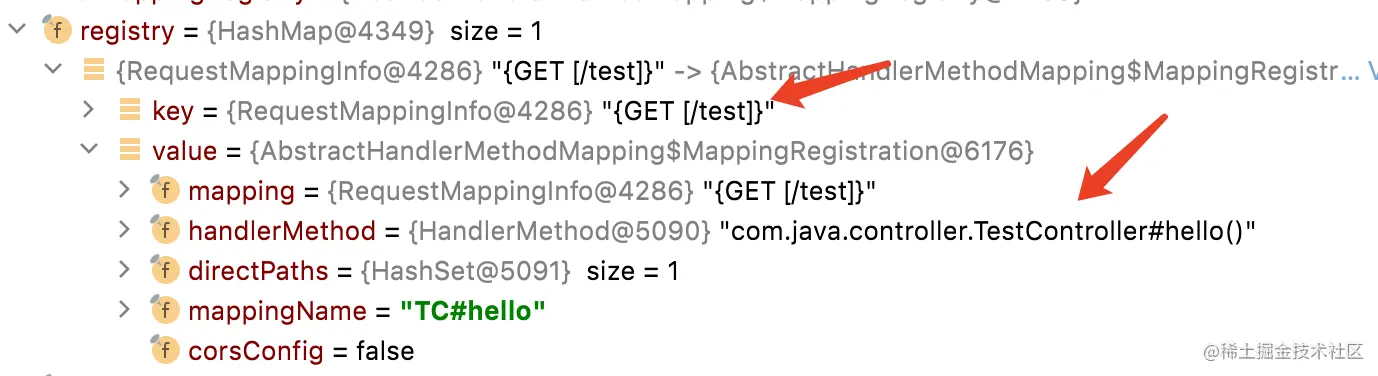Click the field icon beside registry
The height and width of the screenshot is (376, 1378).
point(57,31)
